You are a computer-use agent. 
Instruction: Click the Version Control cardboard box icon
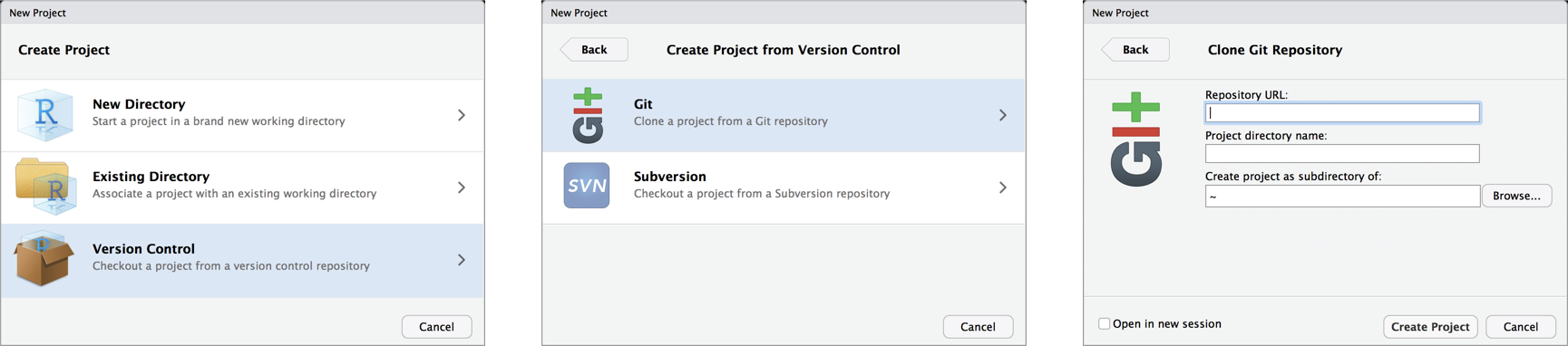(x=44, y=259)
